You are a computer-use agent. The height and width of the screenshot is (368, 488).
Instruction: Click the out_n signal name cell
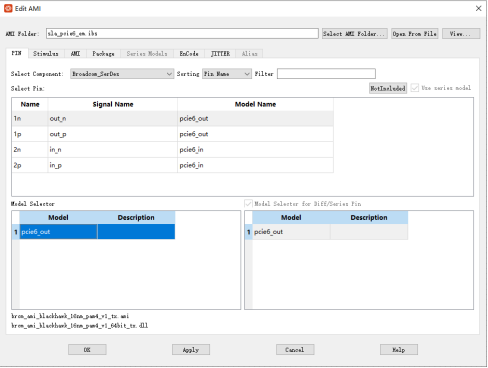(113, 118)
